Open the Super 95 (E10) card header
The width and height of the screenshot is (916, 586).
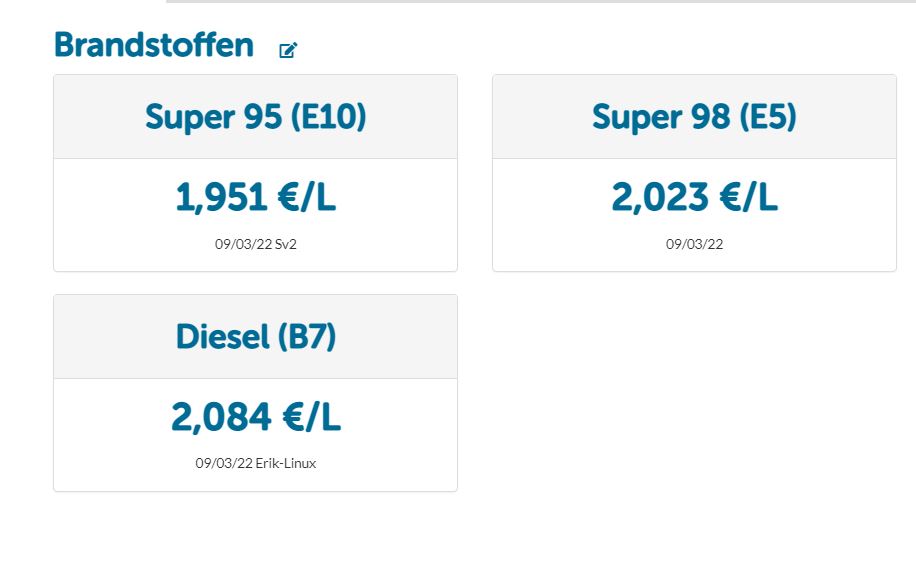(255, 117)
